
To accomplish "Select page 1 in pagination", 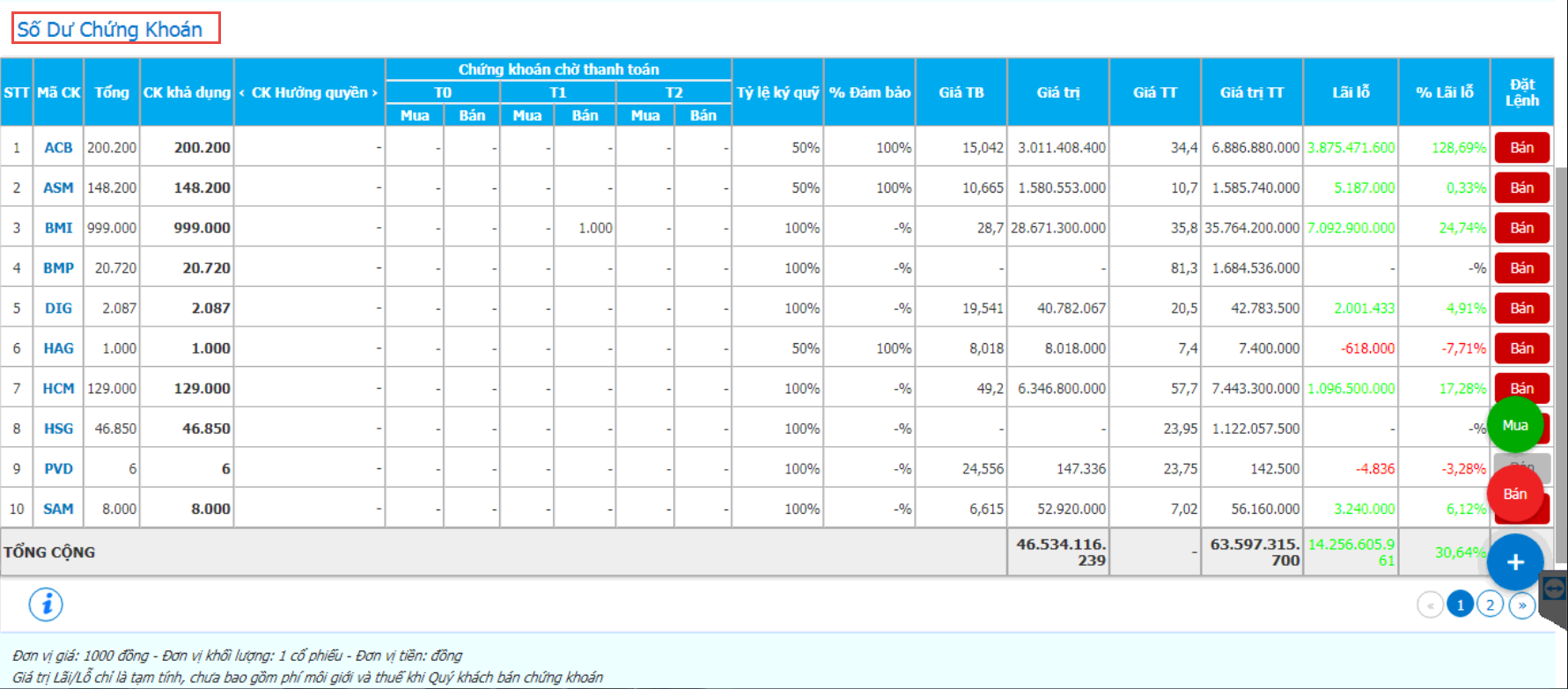I will [x=1460, y=605].
